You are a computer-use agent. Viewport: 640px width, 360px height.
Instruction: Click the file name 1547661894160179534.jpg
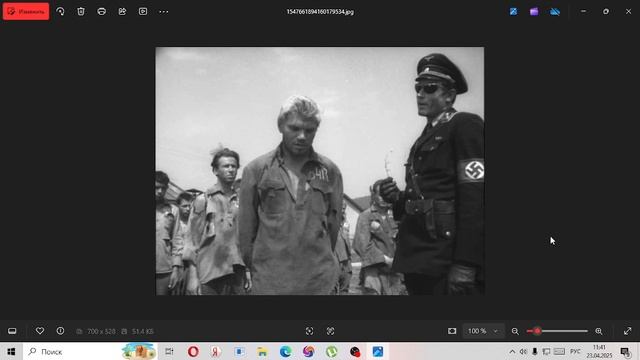(x=320, y=12)
